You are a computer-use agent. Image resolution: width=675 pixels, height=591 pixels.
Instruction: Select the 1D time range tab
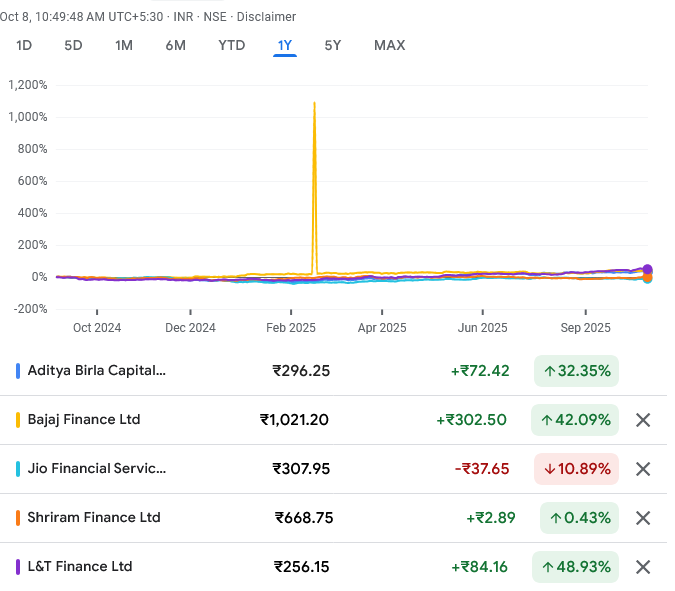point(24,45)
